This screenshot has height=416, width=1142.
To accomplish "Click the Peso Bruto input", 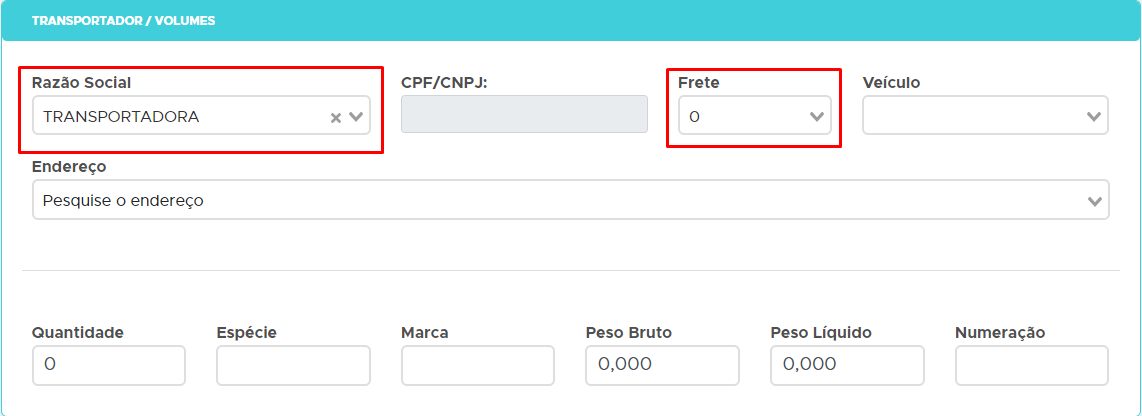I will [x=662, y=365].
